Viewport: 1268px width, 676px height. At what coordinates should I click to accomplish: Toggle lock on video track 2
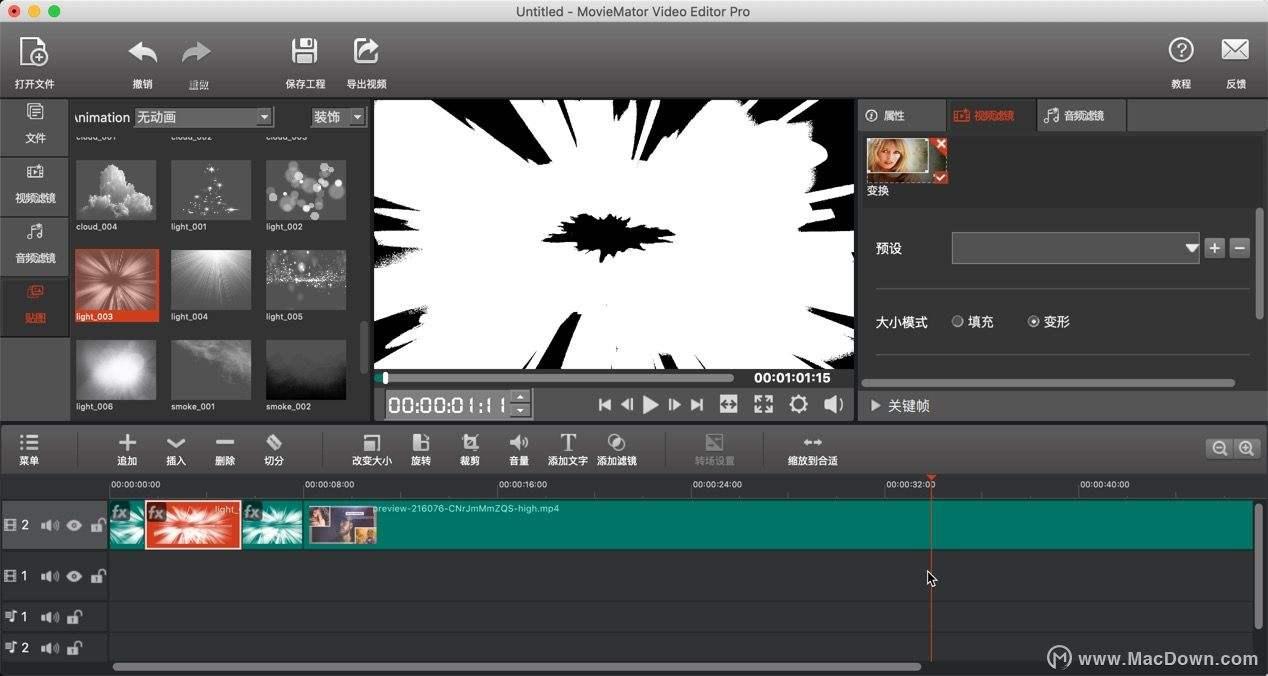[98, 524]
